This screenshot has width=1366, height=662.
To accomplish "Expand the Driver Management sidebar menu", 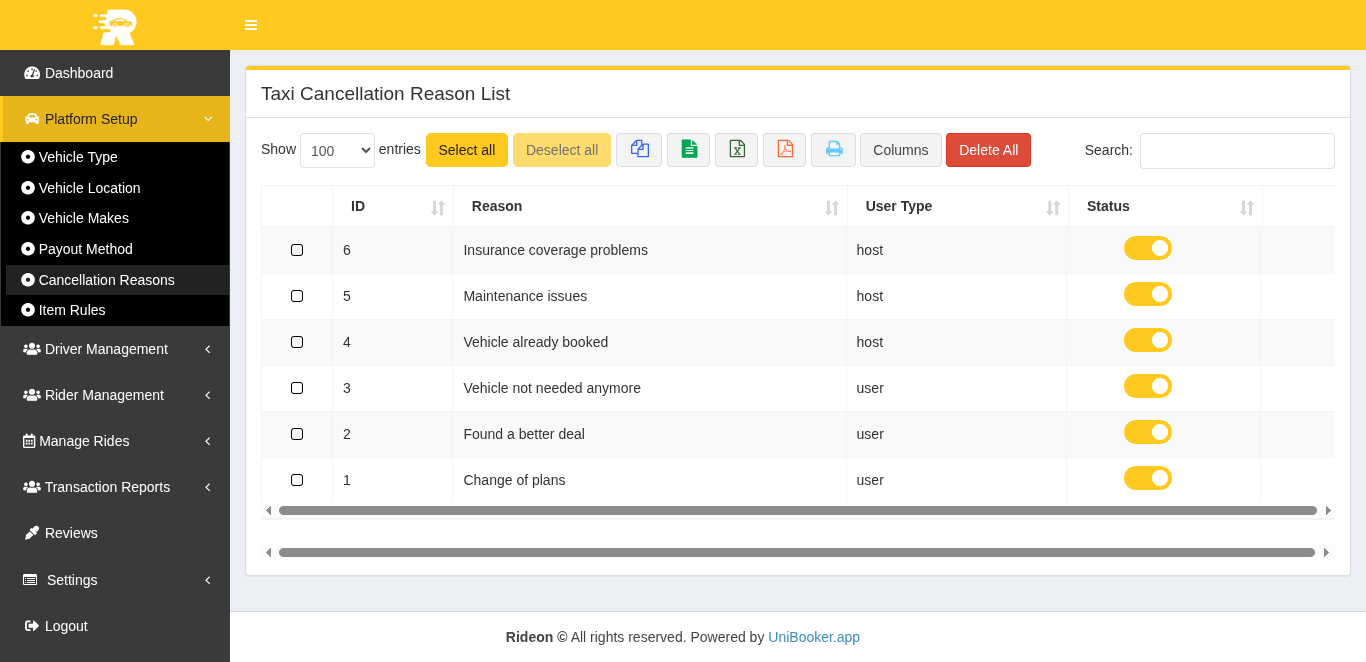I will click(x=115, y=349).
